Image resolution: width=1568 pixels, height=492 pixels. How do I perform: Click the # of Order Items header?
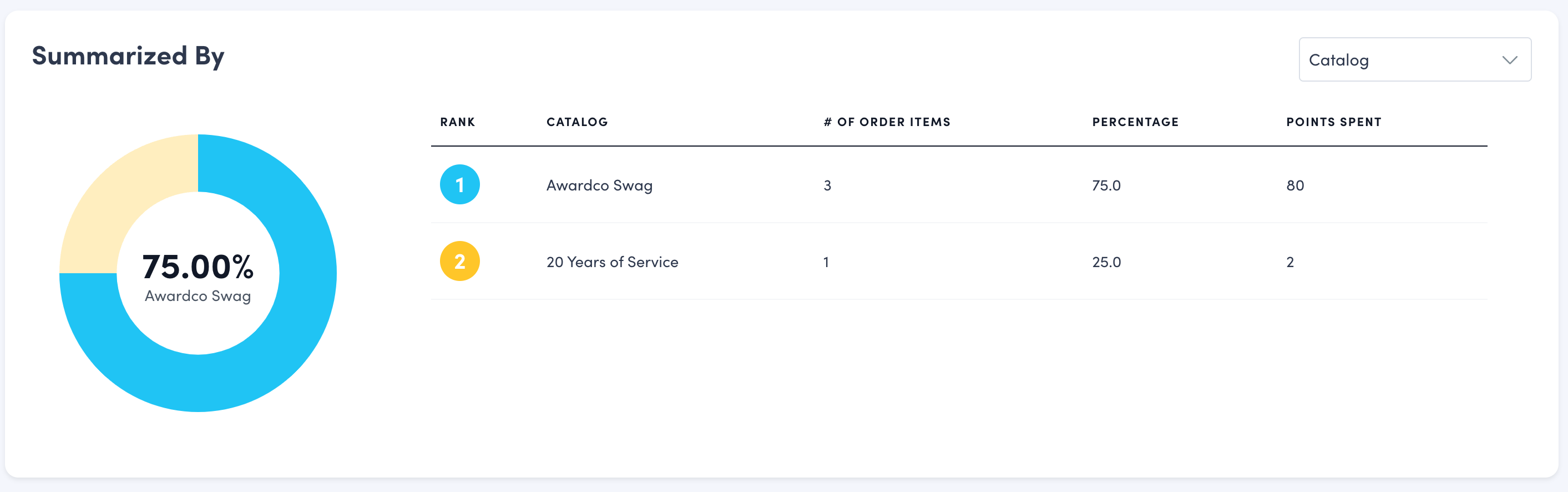[887, 122]
